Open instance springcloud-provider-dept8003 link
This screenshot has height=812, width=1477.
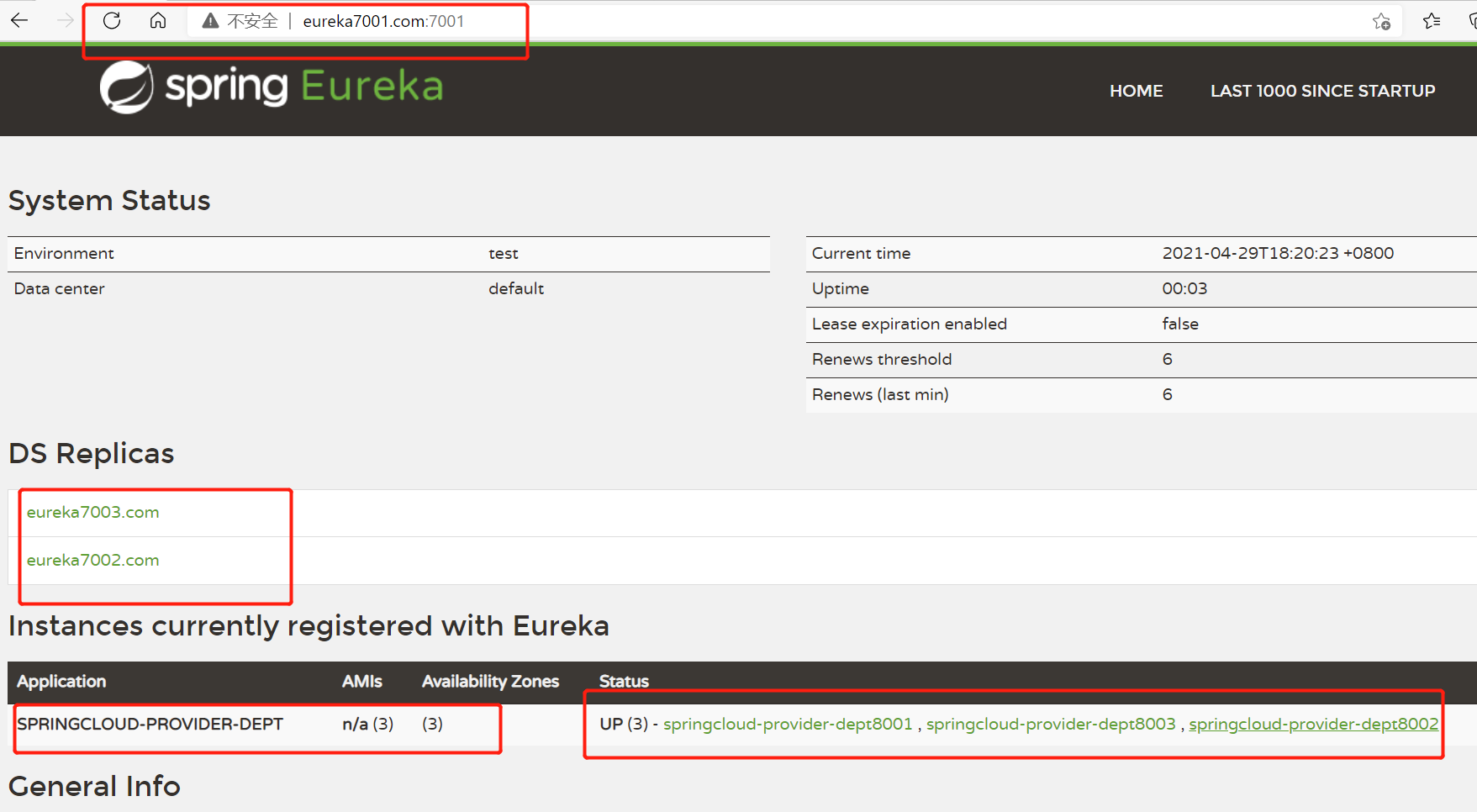(x=1051, y=724)
